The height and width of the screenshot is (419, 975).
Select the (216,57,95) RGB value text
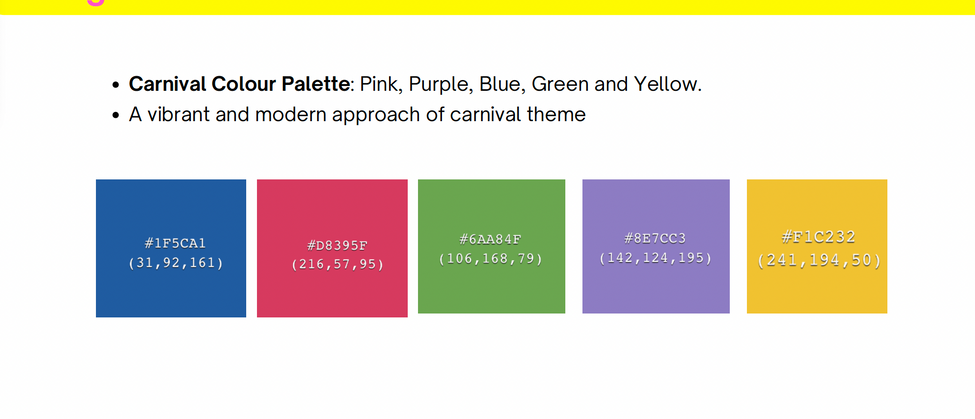[337, 265]
